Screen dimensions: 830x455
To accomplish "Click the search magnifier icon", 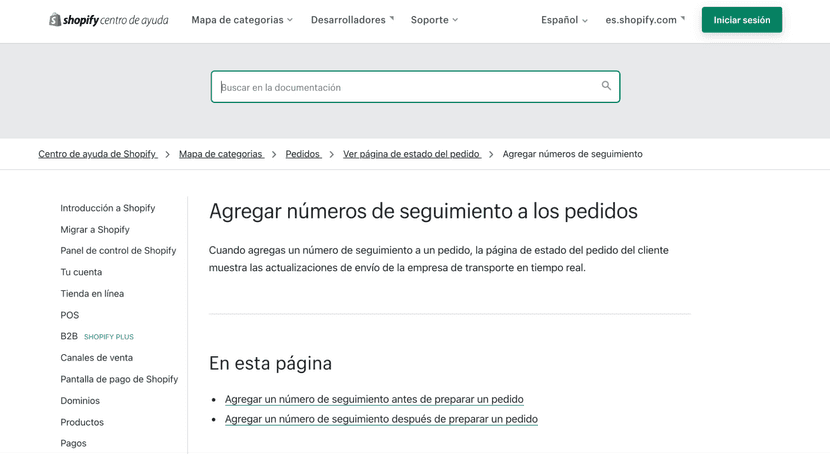I will click(606, 86).
